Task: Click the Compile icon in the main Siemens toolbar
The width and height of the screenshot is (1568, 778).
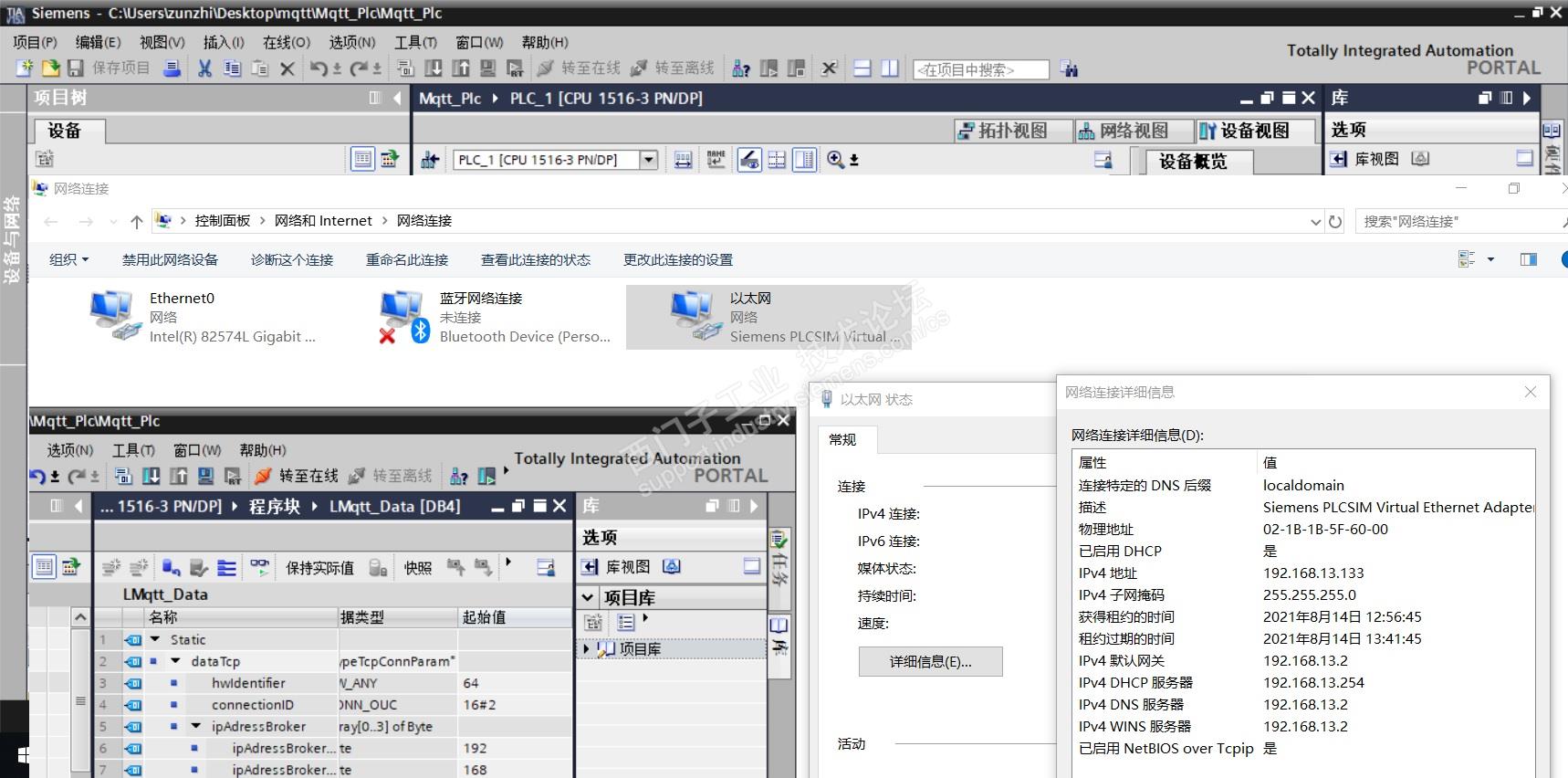Action: pos(405,68)
